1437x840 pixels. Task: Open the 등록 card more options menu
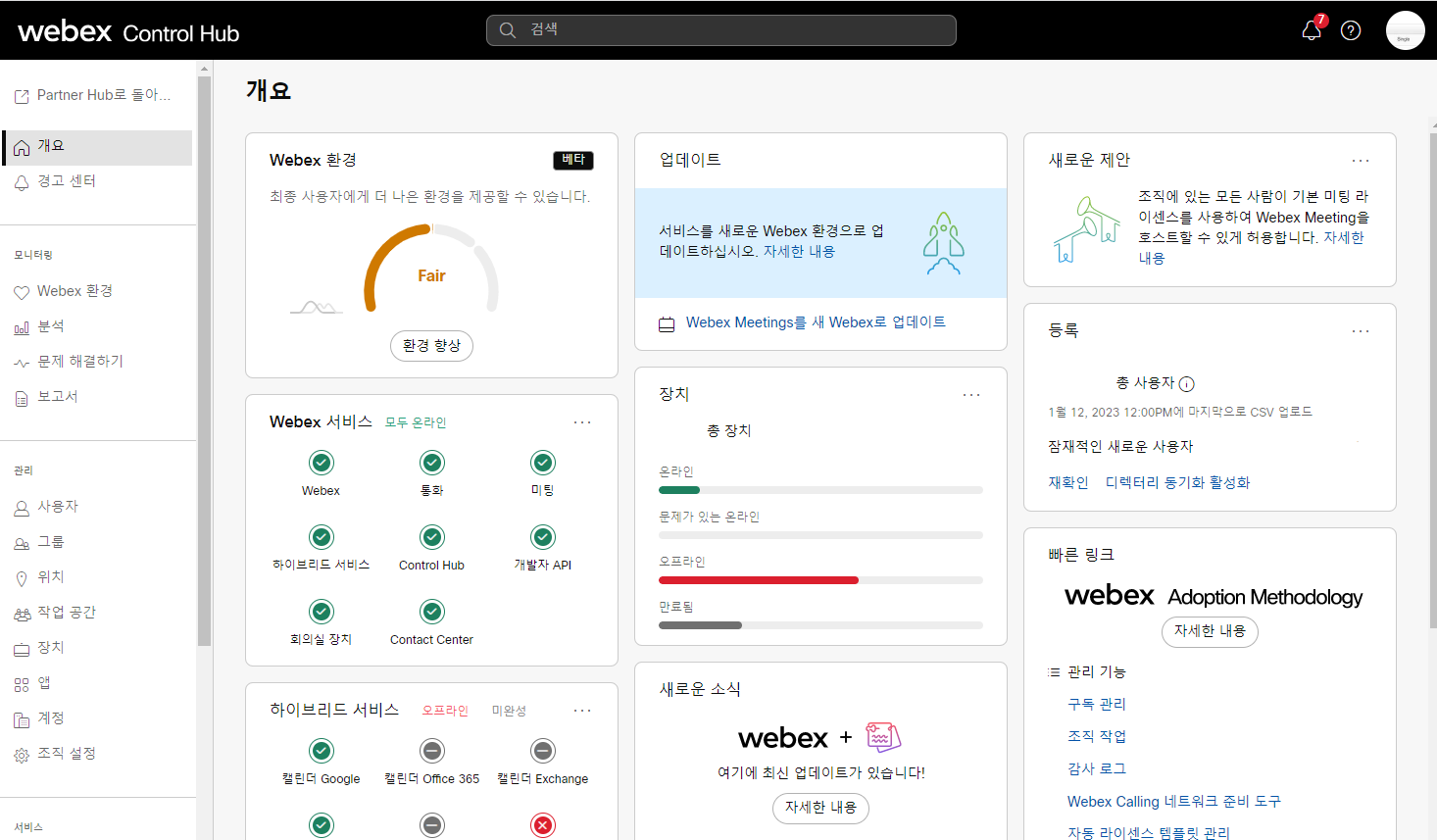click(x=1361, y=331)
